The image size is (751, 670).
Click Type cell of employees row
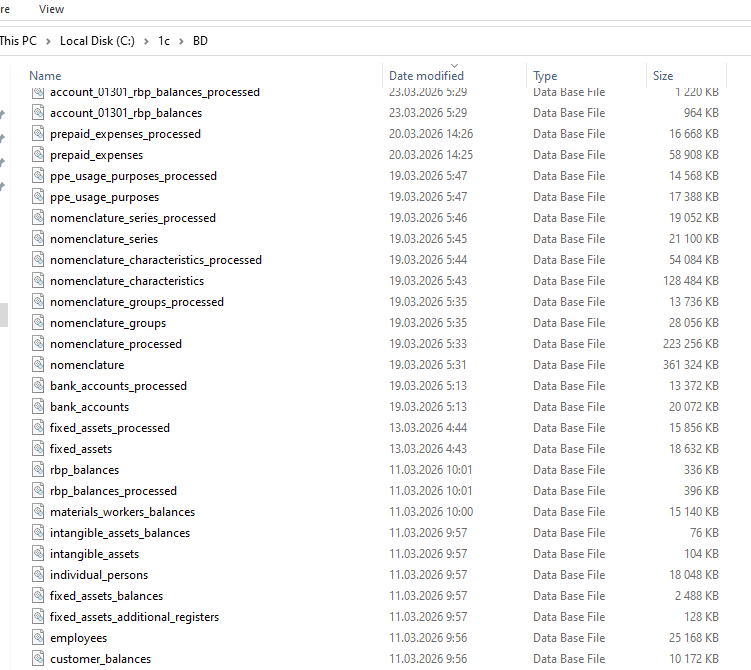569,638
